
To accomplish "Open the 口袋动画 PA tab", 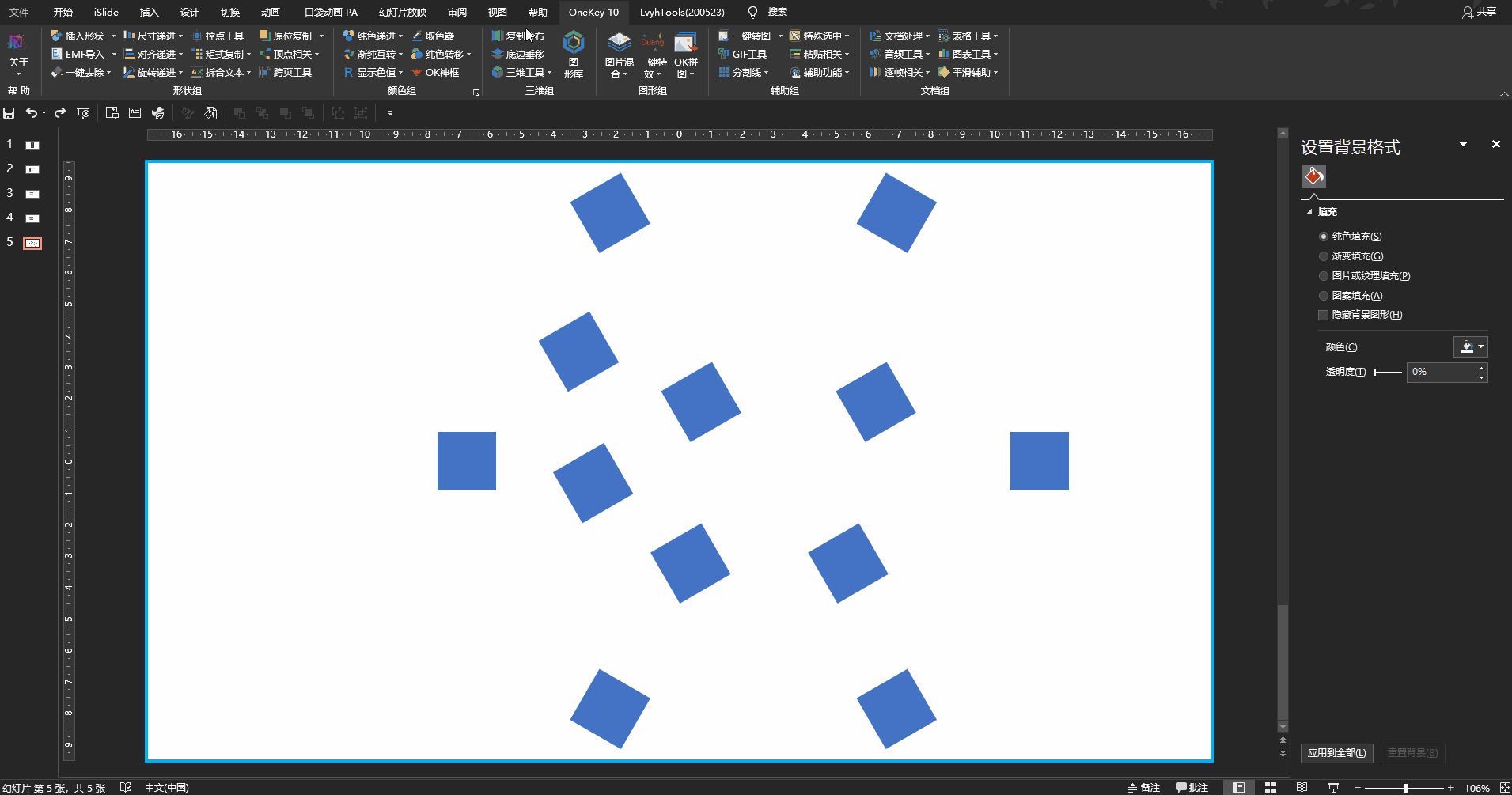I will [331, 12].
